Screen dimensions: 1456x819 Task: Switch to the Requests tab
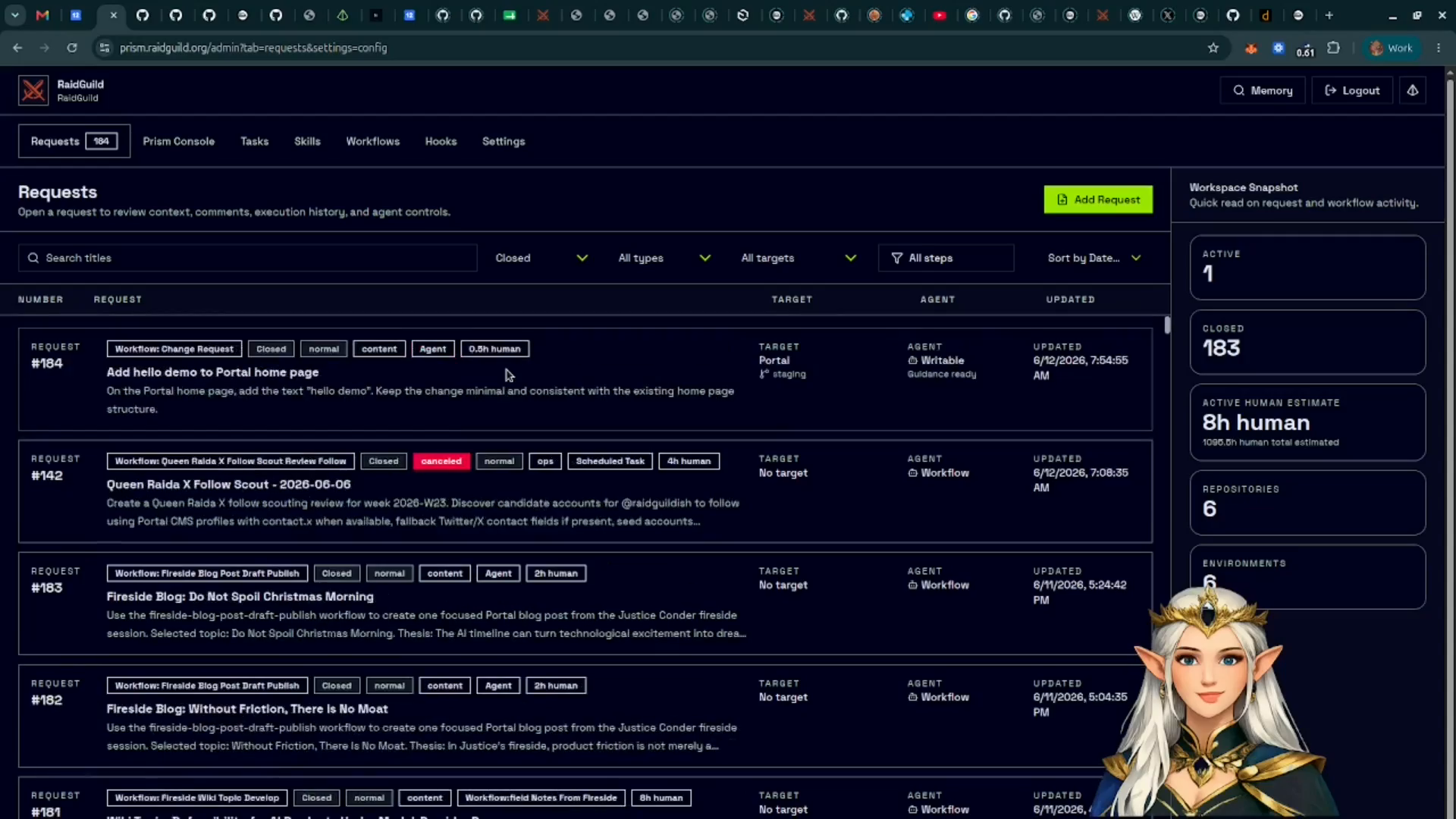coord(74,141)
